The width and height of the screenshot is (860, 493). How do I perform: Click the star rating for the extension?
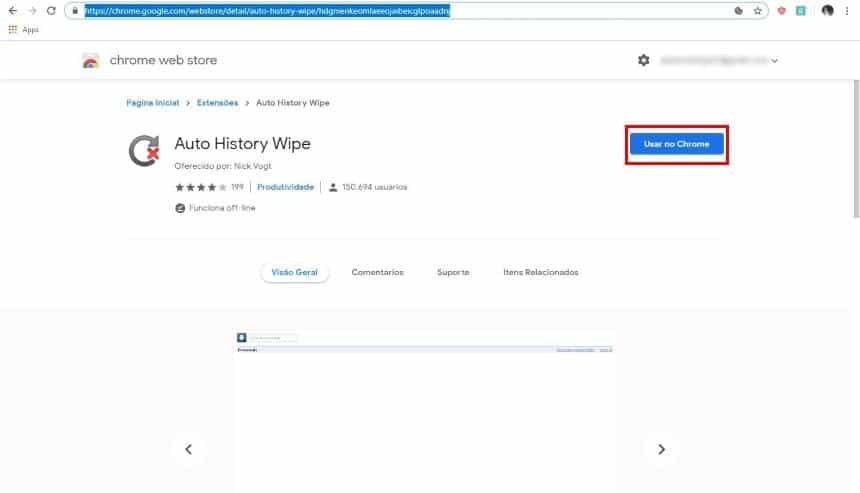pos(200,188)
